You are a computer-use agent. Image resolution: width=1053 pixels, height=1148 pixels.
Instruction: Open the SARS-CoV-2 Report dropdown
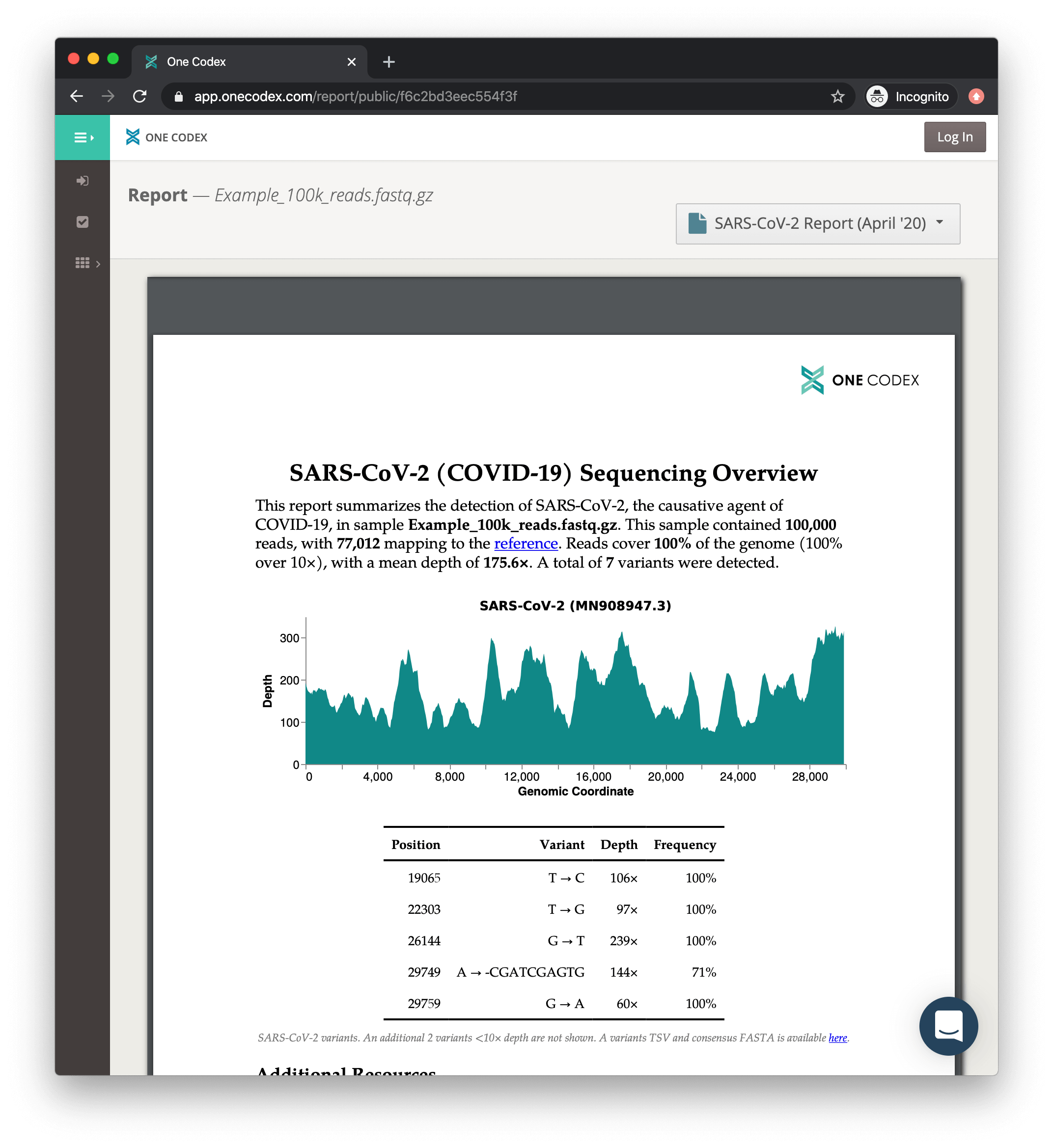pyautogui.click(x=818, y=223)
